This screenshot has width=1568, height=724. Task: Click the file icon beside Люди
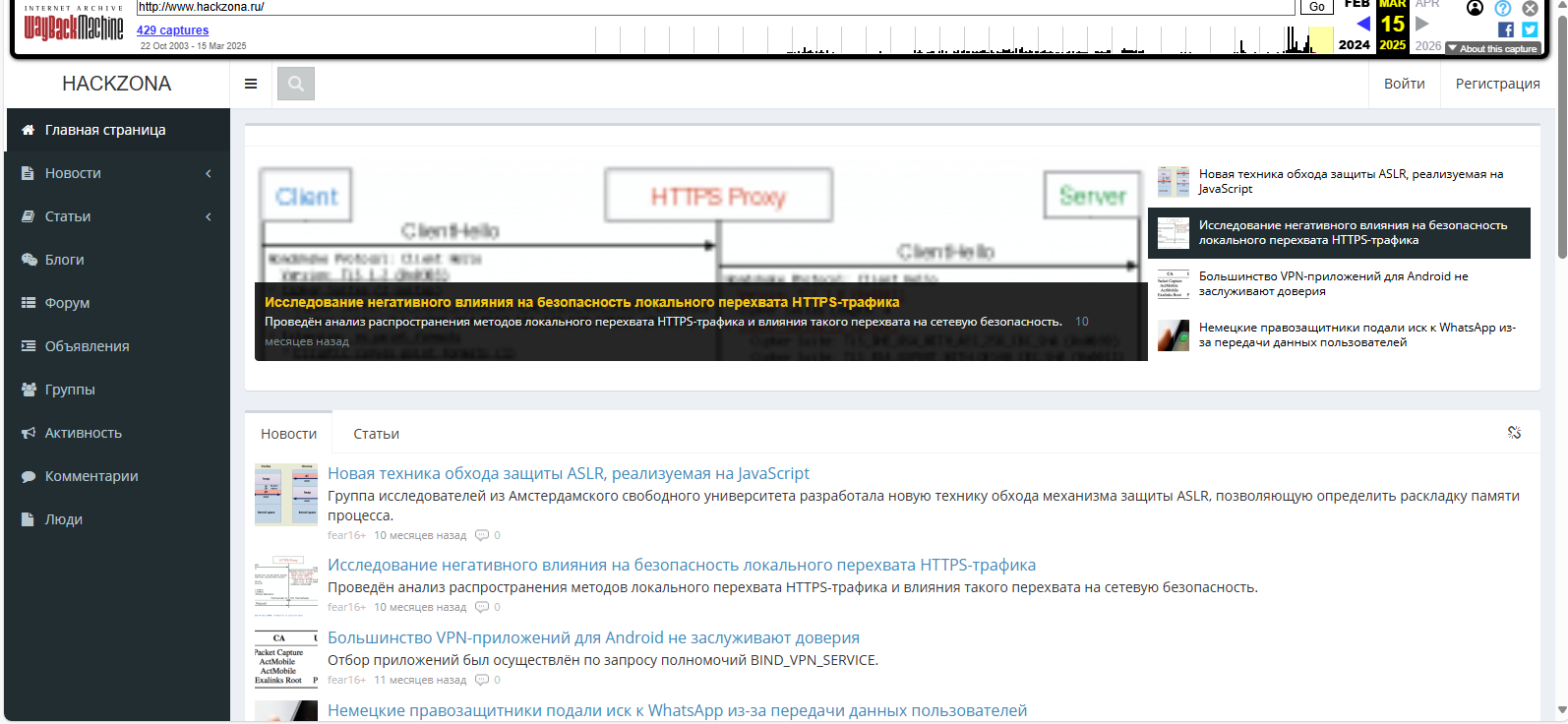(x=28, y=519)
